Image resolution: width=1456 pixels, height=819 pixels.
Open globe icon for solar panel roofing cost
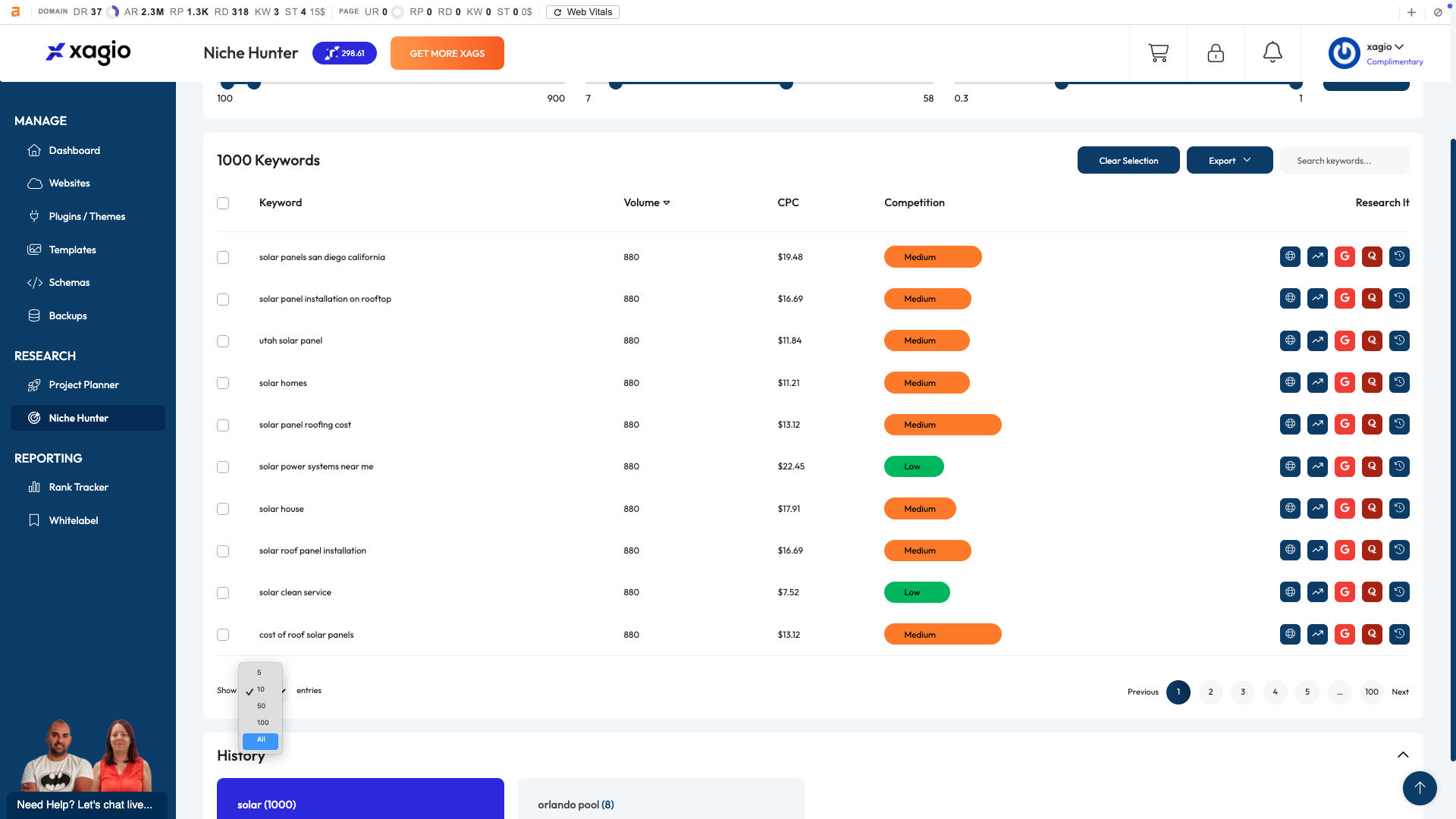(x=1290, y=425)
